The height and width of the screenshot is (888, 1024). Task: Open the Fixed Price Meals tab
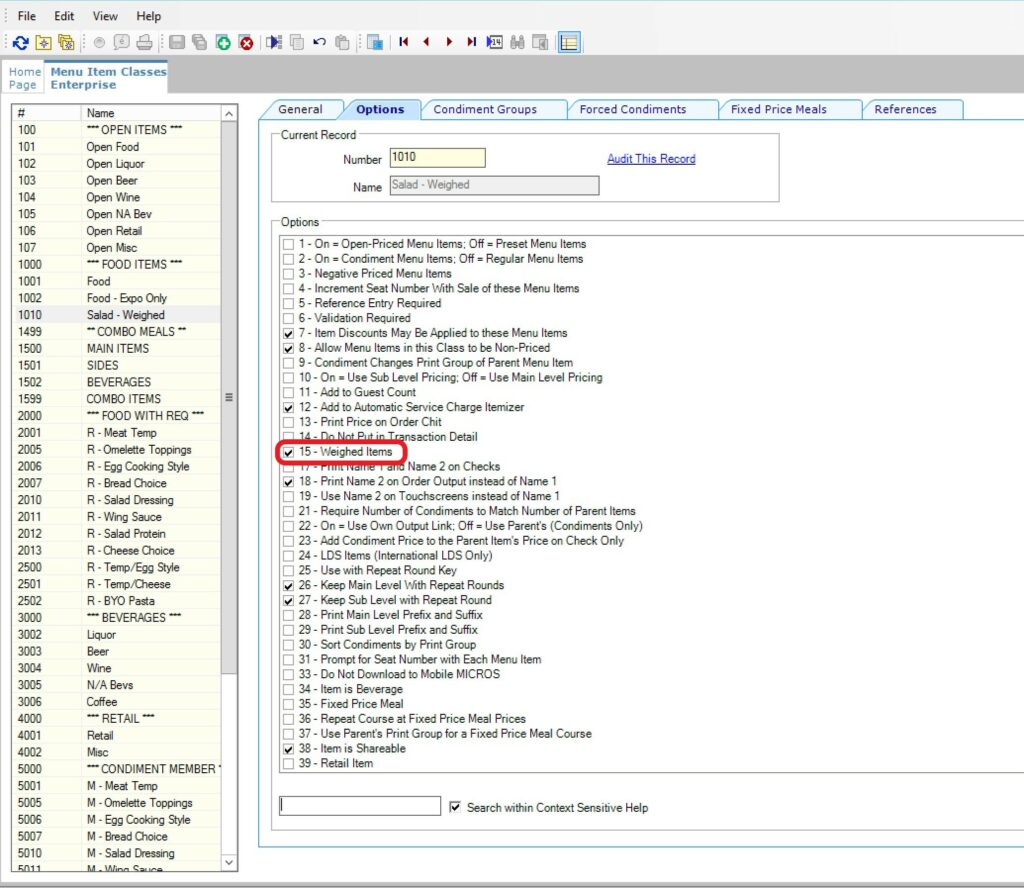click(778, 110)
